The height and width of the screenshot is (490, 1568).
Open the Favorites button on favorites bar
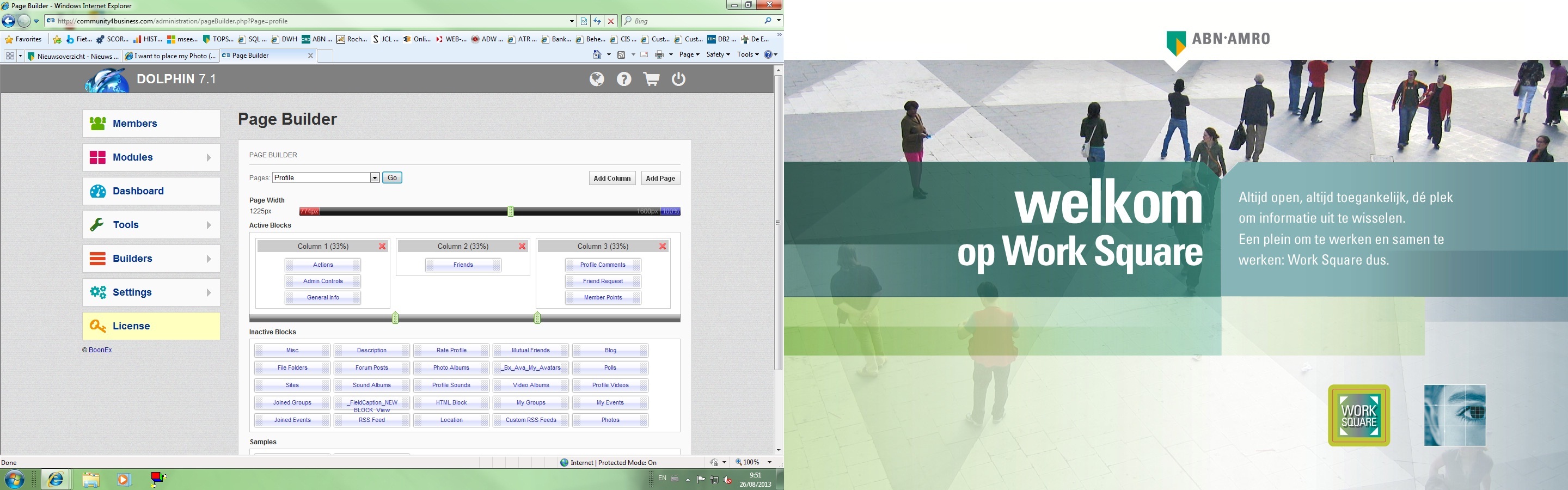[23, 40]
